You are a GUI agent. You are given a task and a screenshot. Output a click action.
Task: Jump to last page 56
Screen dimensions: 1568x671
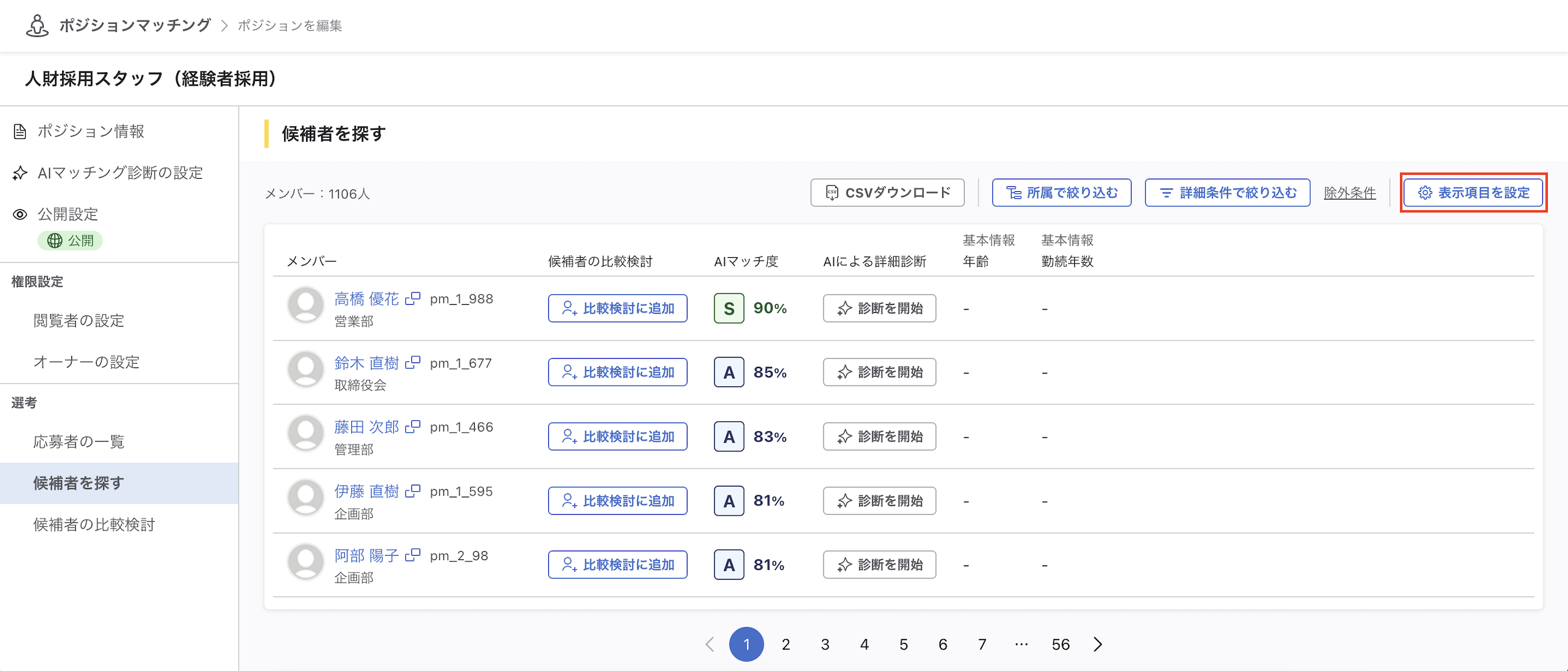[x=1061, y=644]
